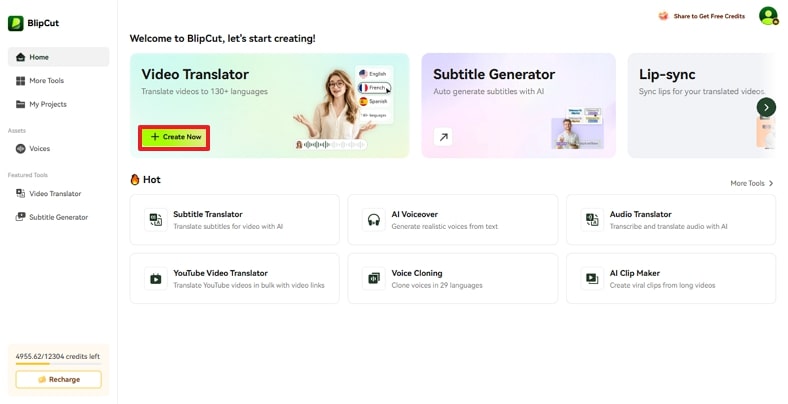The width and height of the screenshot is (788, 404).
Task: Click the Subtitle Translator icon
Action: 155,219
